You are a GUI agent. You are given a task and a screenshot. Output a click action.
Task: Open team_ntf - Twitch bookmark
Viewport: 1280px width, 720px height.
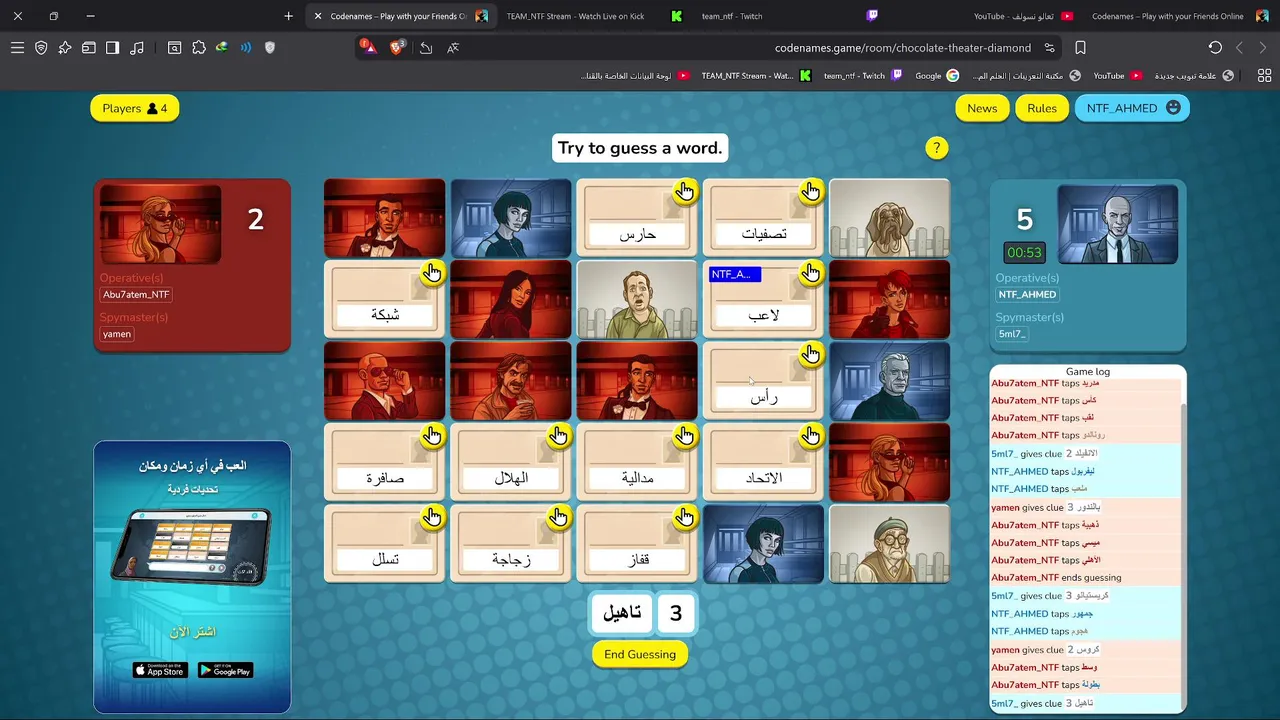pyautogui.click(x=863, y=75)
